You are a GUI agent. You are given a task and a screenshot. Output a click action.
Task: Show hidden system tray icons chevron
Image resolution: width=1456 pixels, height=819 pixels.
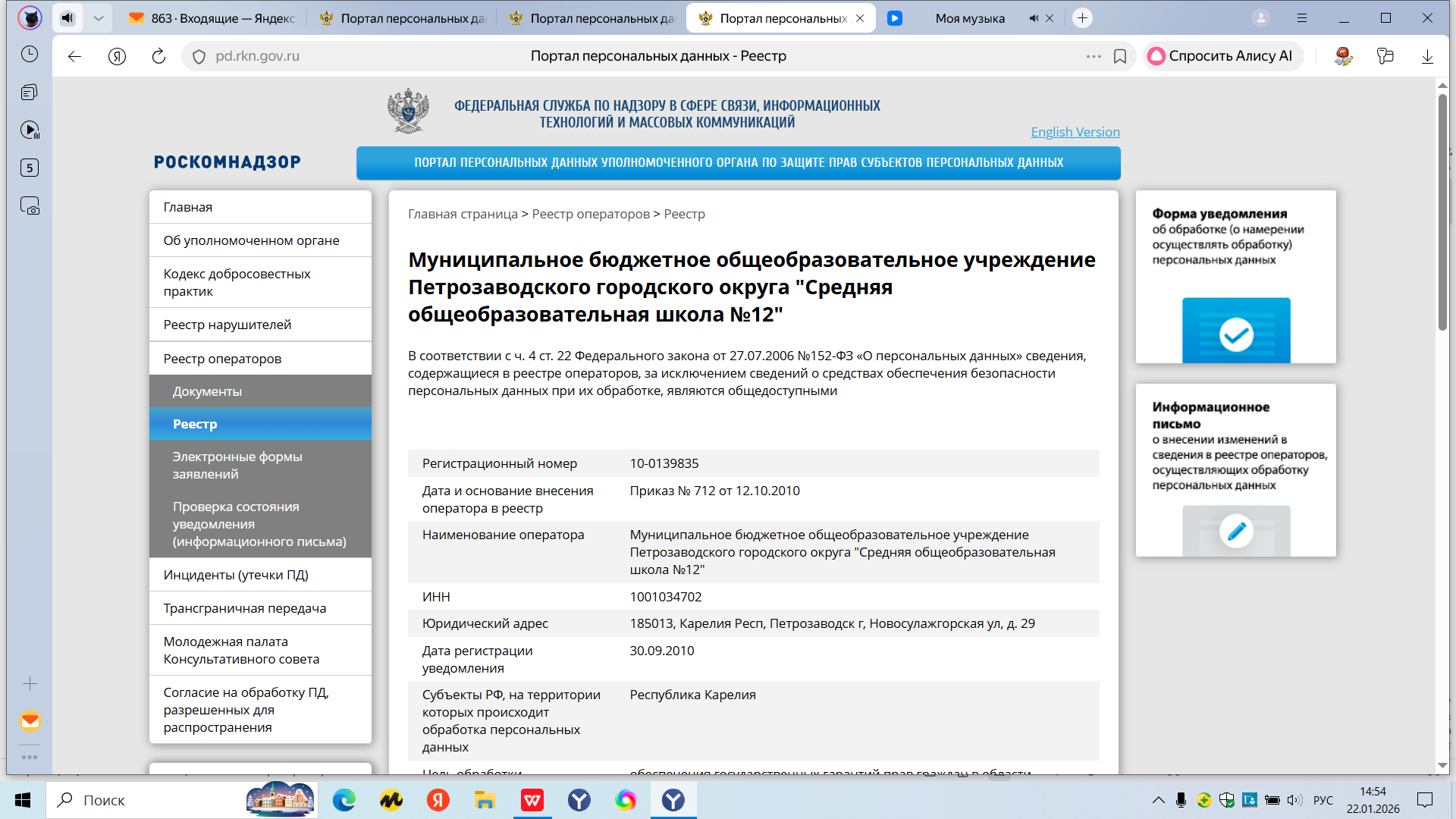coord(1158,800)
